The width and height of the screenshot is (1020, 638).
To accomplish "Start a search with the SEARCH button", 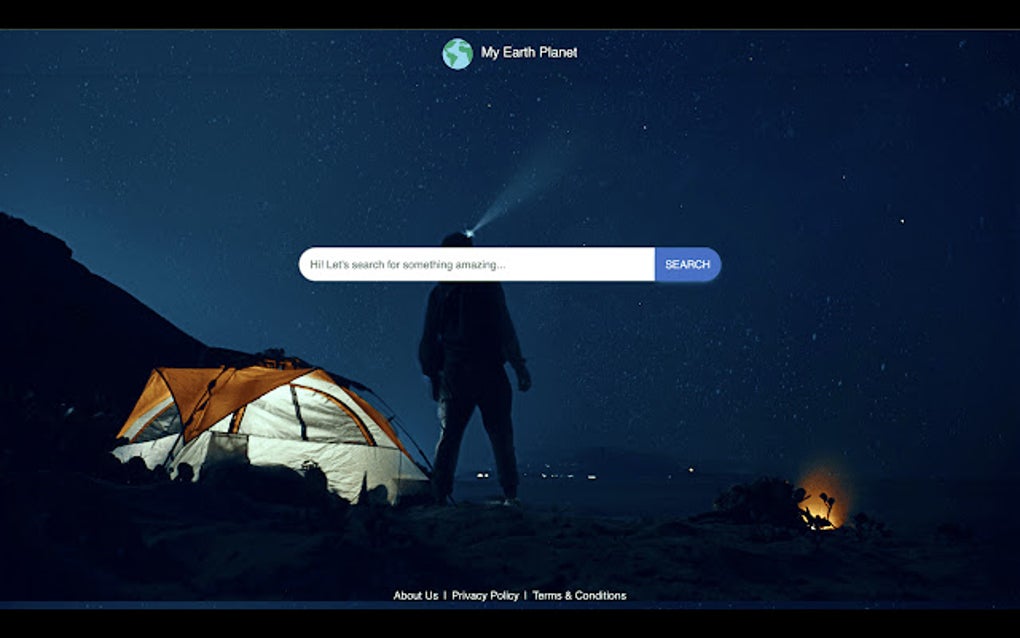I will click(687, 264).
